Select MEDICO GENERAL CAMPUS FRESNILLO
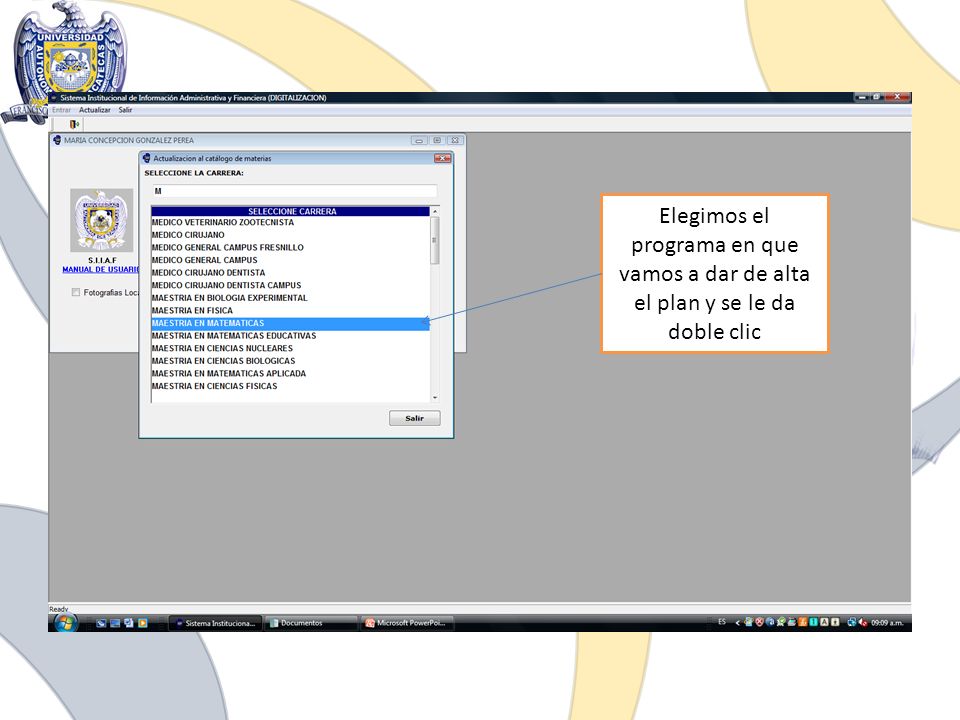 point(291,247)
